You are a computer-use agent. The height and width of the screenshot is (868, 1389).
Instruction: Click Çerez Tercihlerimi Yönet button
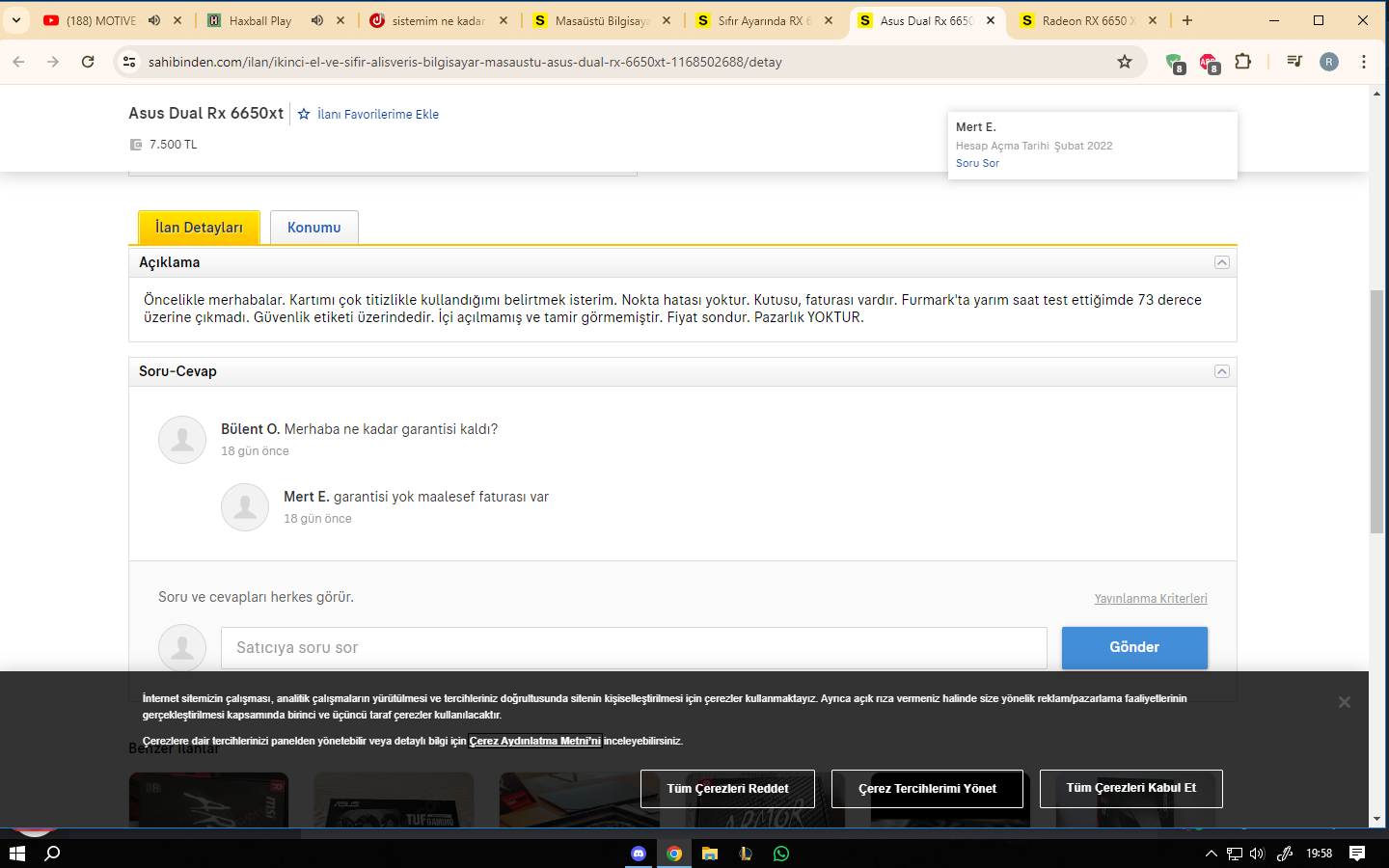pos(927,789)
